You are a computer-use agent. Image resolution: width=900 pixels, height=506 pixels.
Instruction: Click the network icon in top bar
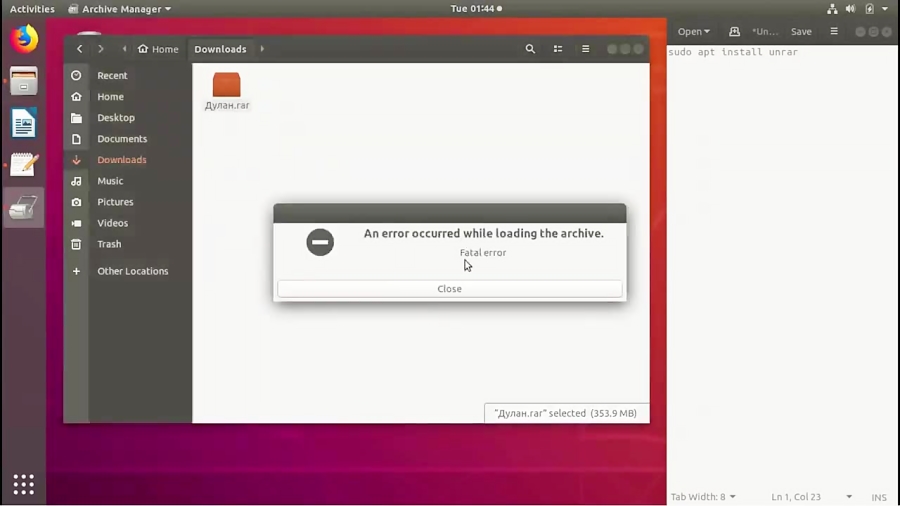tap(832, 9)
